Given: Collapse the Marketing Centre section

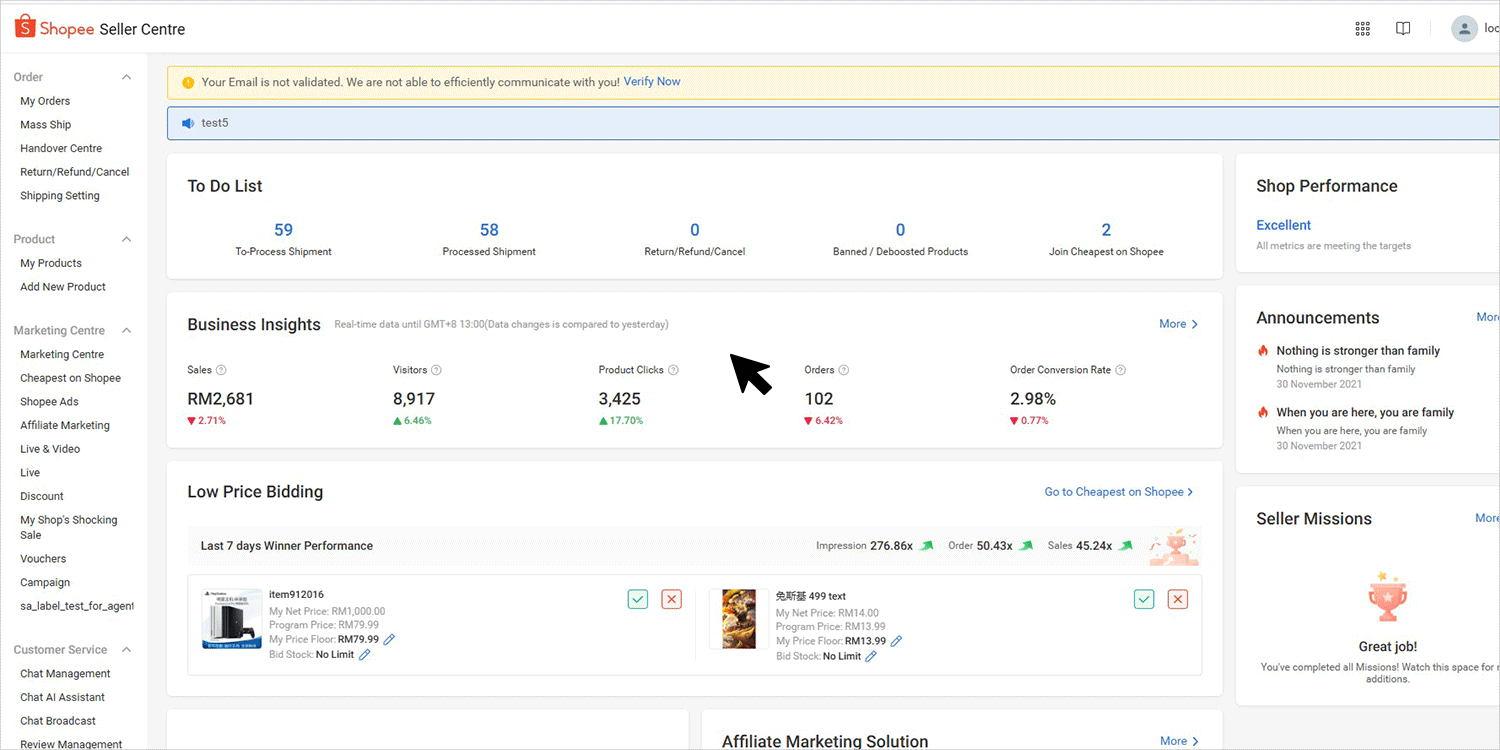Looking at the screenshot, I should 126,330.
